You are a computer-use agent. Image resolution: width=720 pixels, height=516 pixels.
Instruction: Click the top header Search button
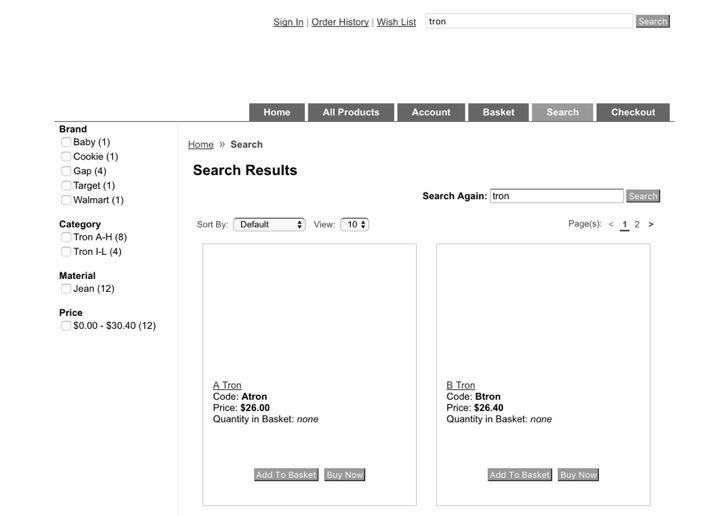652,21
